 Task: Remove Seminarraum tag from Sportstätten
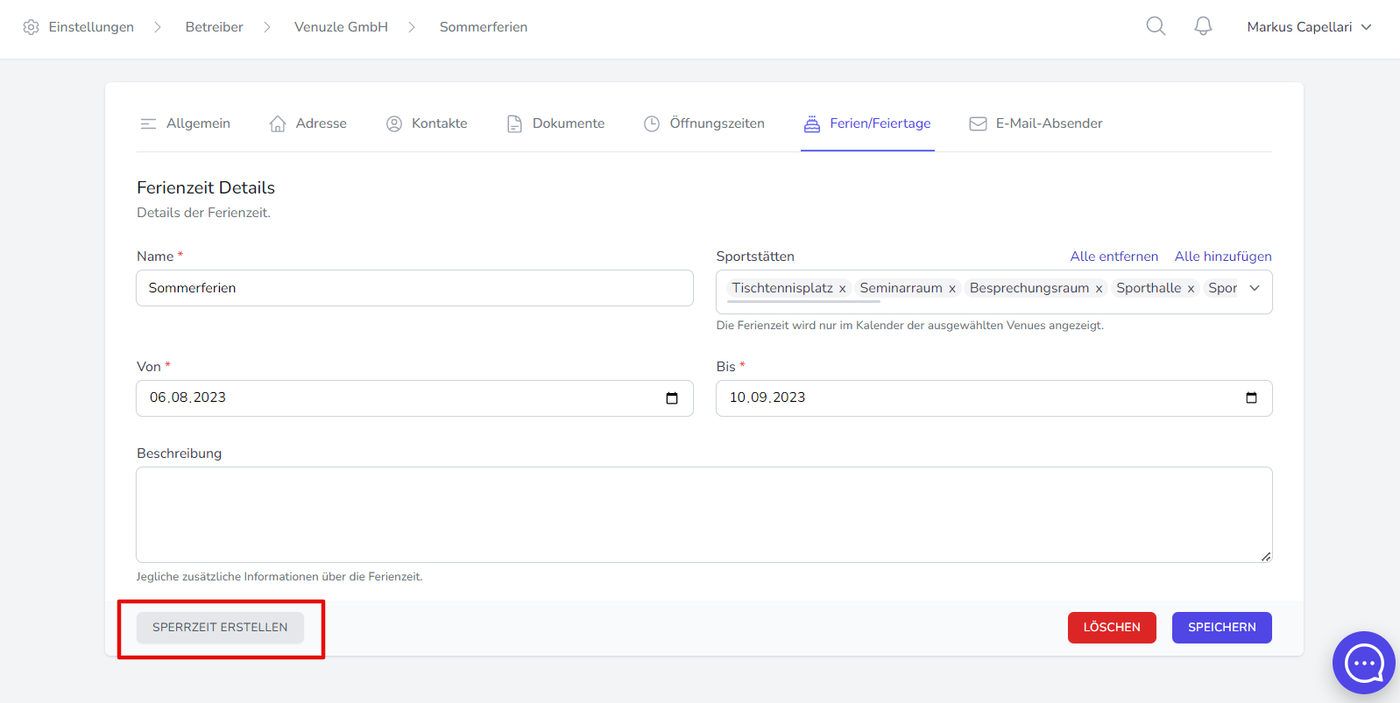coord(952,289)
